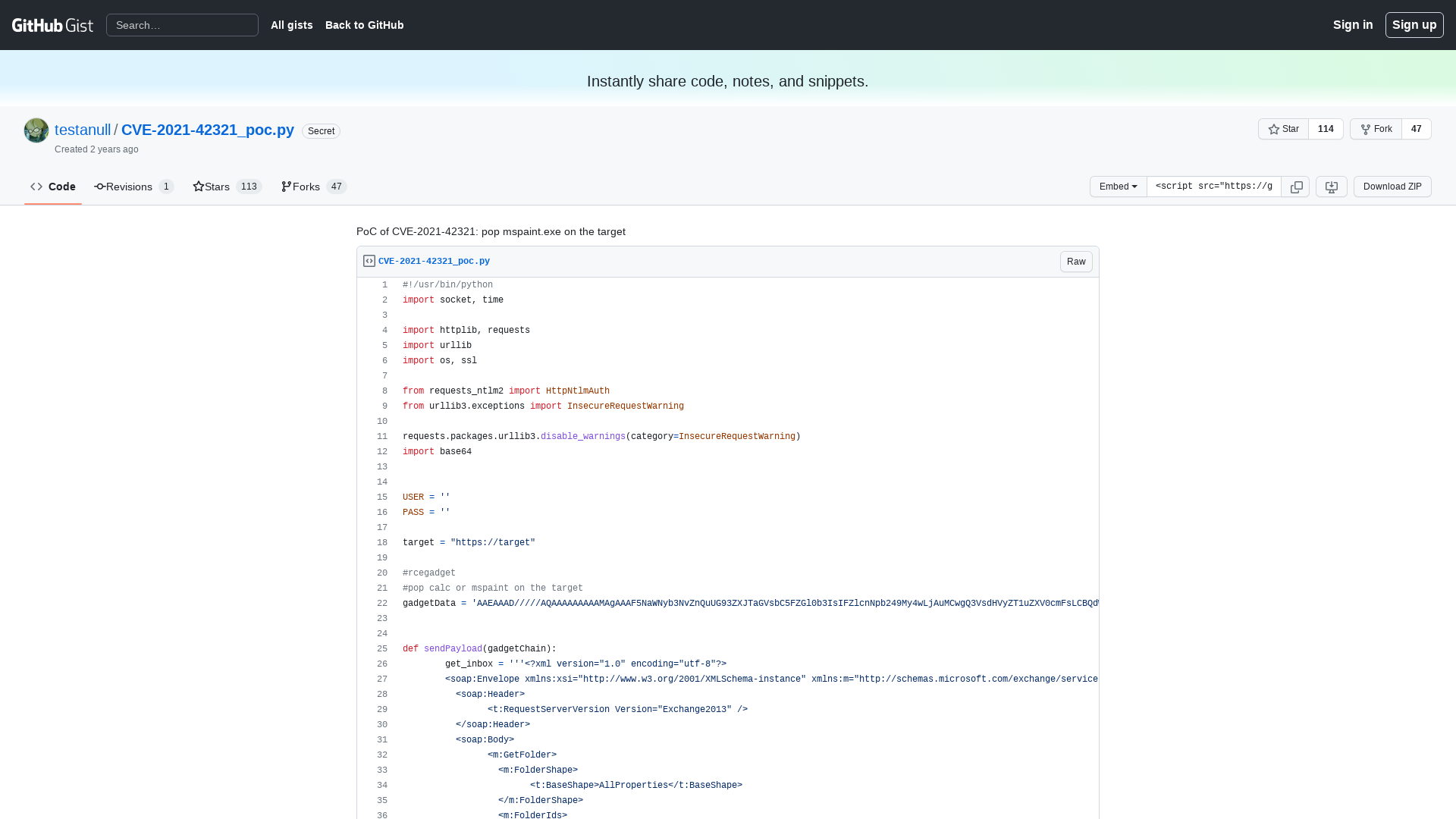
Task: Click the 'import urllib' code line
Action: 437,346
